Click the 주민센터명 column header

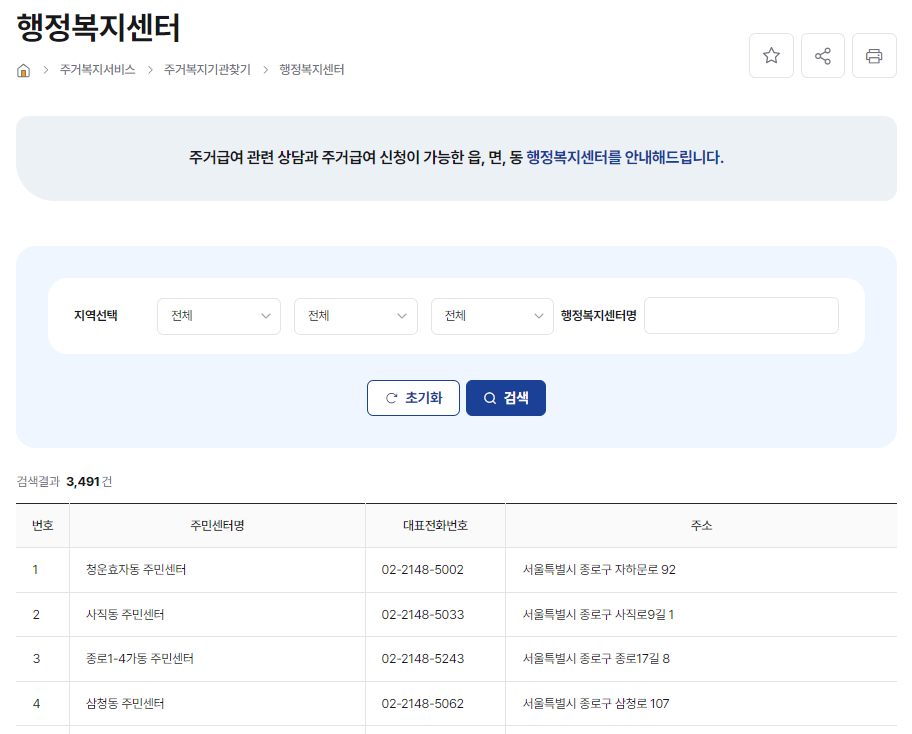pyautogui.click(x=218, y=524)
